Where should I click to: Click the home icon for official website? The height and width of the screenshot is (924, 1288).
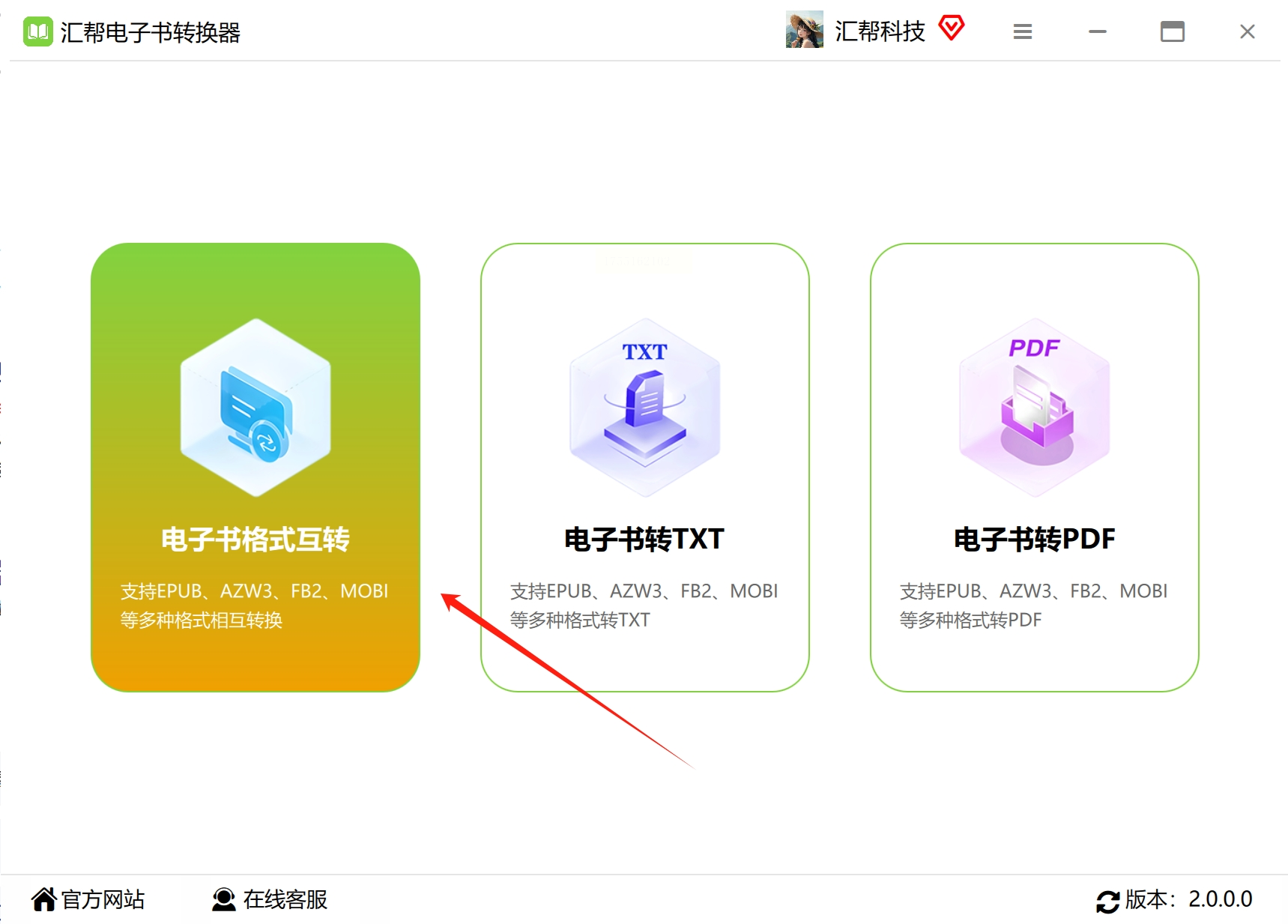pyautogui.click(x=44, y=899)
